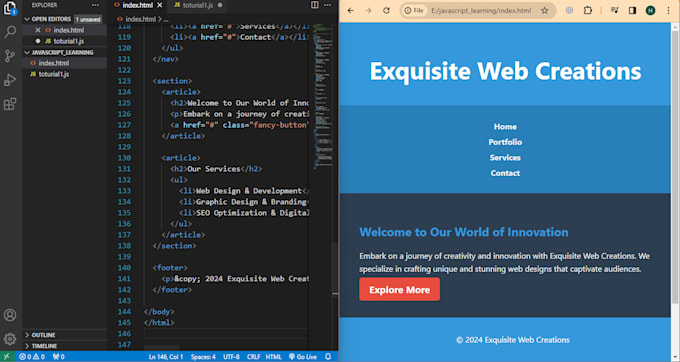Close index.html in Open Editors list
The height and width of the screenshot is (362, 680).
point(38,30)
